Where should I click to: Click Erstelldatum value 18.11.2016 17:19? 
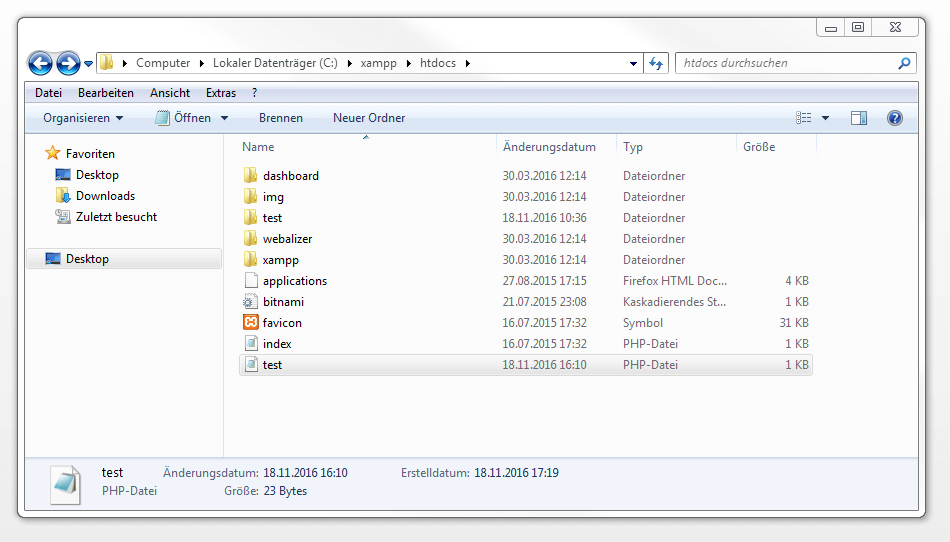[x=516, y=472]
